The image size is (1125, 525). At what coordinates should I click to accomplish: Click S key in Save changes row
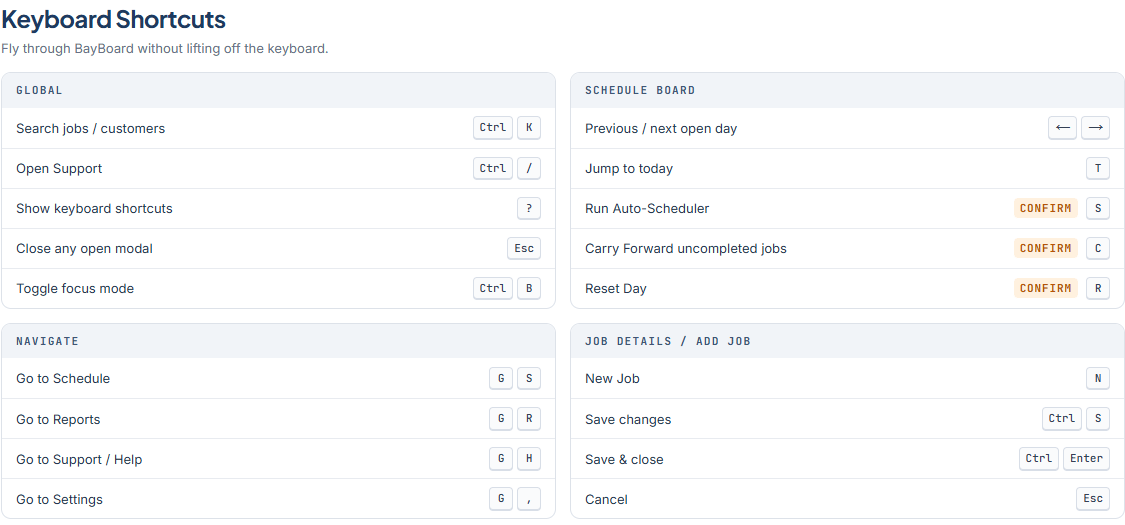1098,419
